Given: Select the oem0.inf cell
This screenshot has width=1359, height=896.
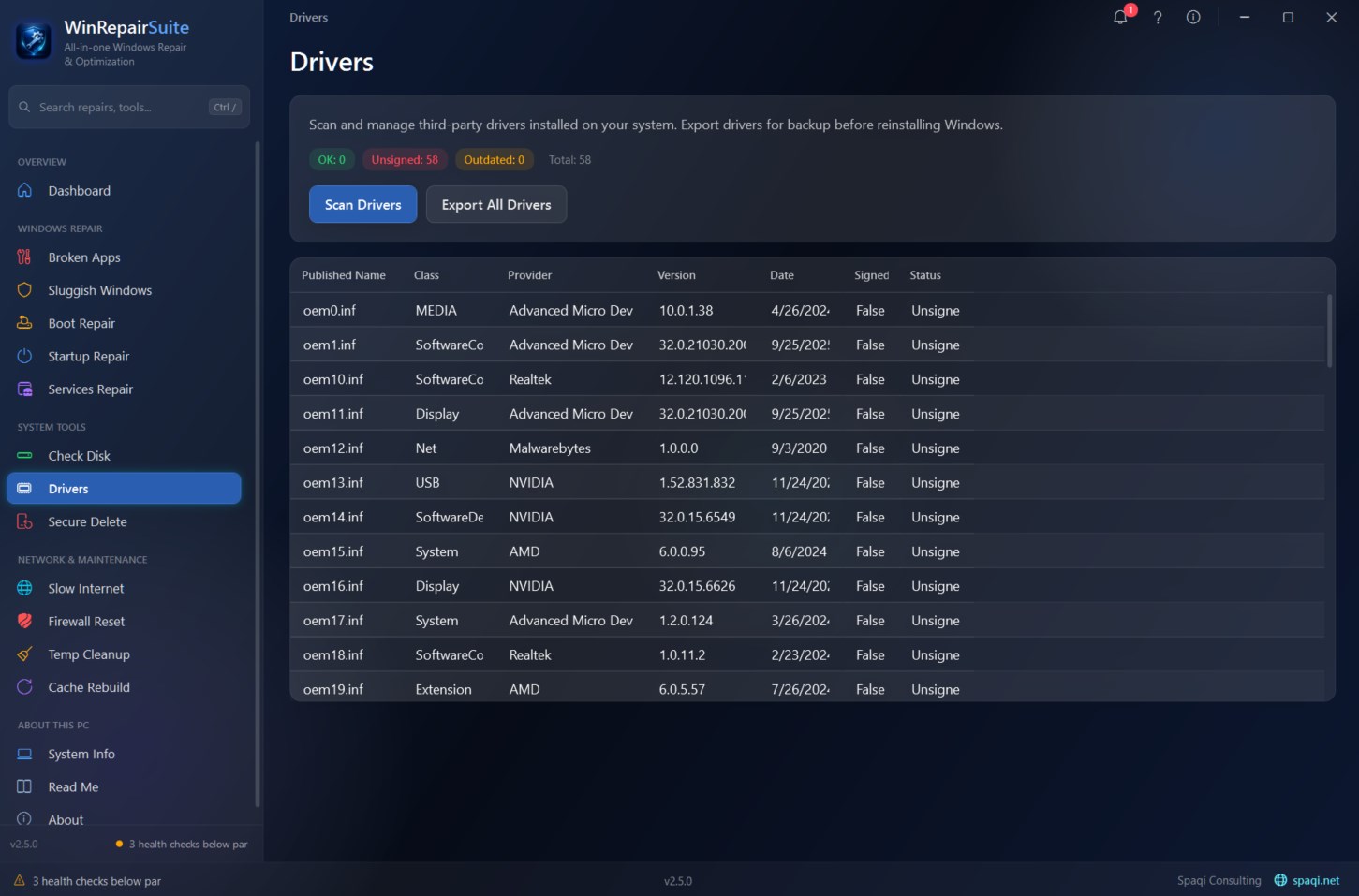Looking at the screenshot, I should [330, 311].
